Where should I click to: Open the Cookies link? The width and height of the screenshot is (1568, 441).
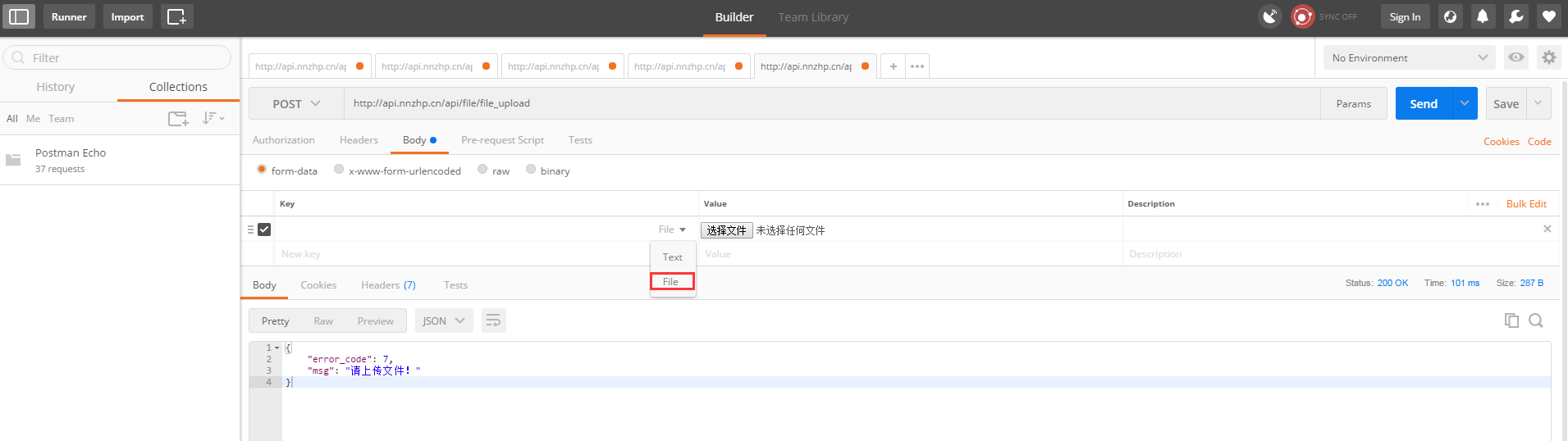coord(1501,142)
